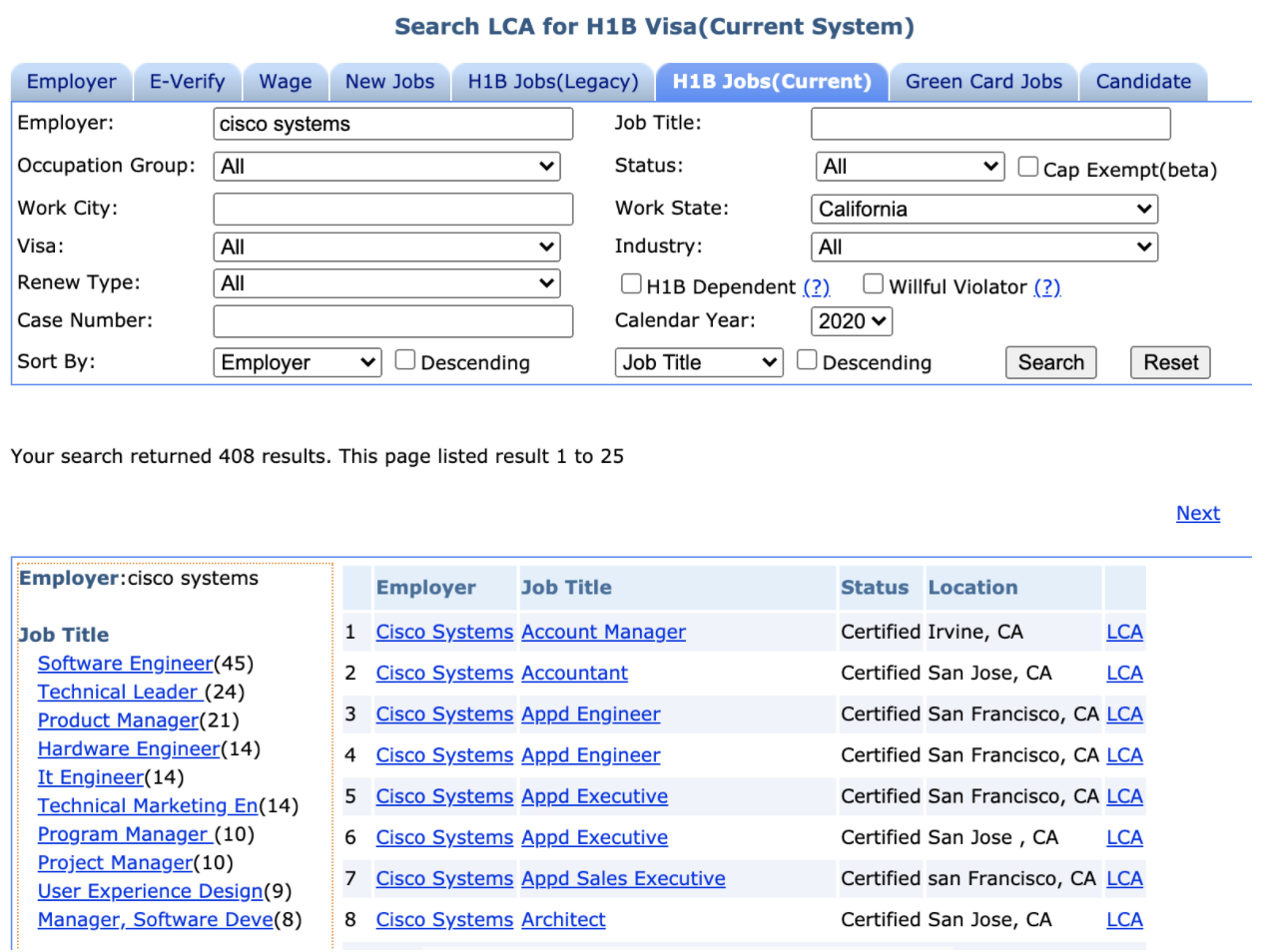Image resolution: width=1270 pixels, height=952 pixels.
Task: Open the H1B Jobs(Legacy) tab
Action: (x=553, y=82)
